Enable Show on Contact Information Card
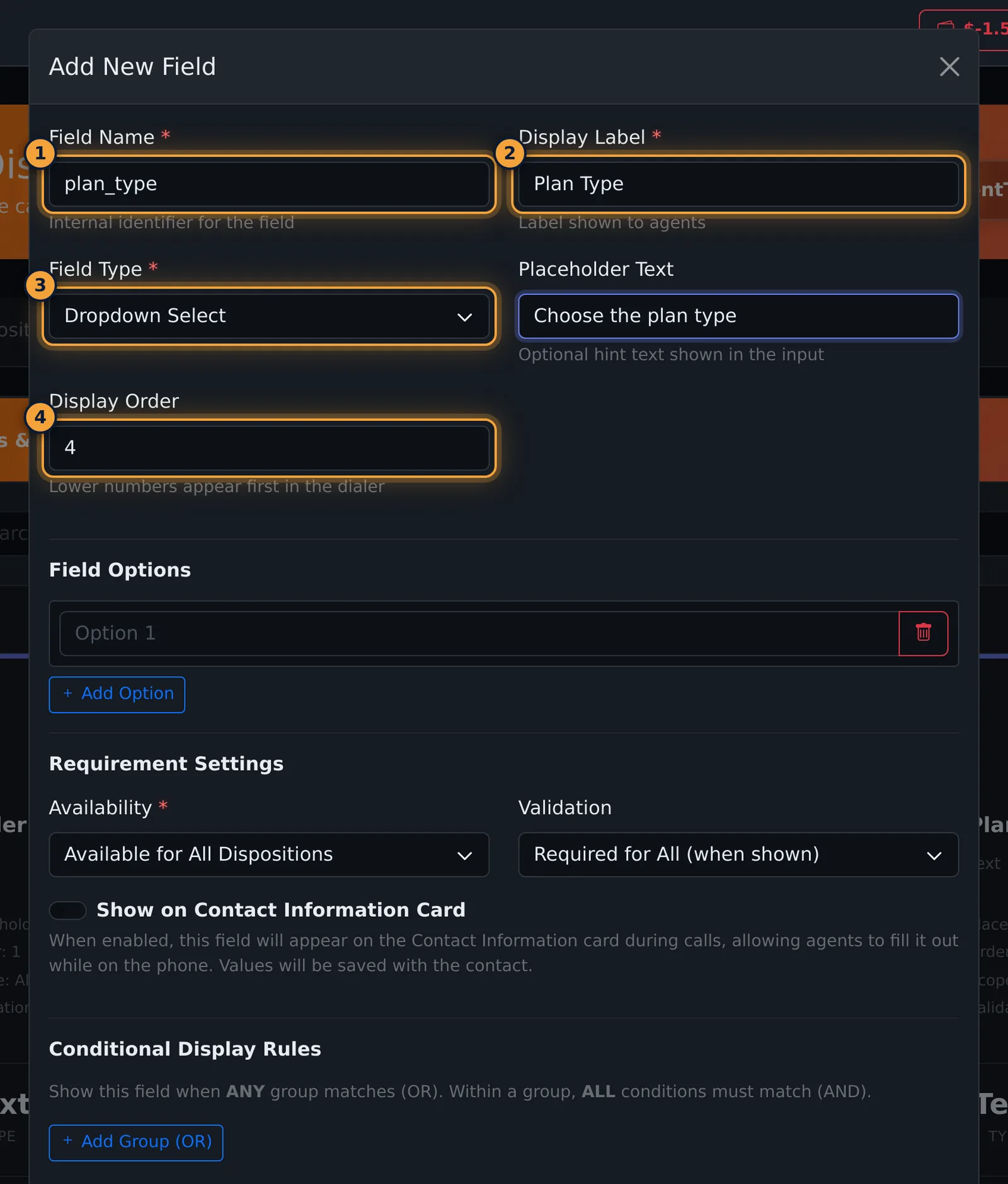 tap(68, 910)
